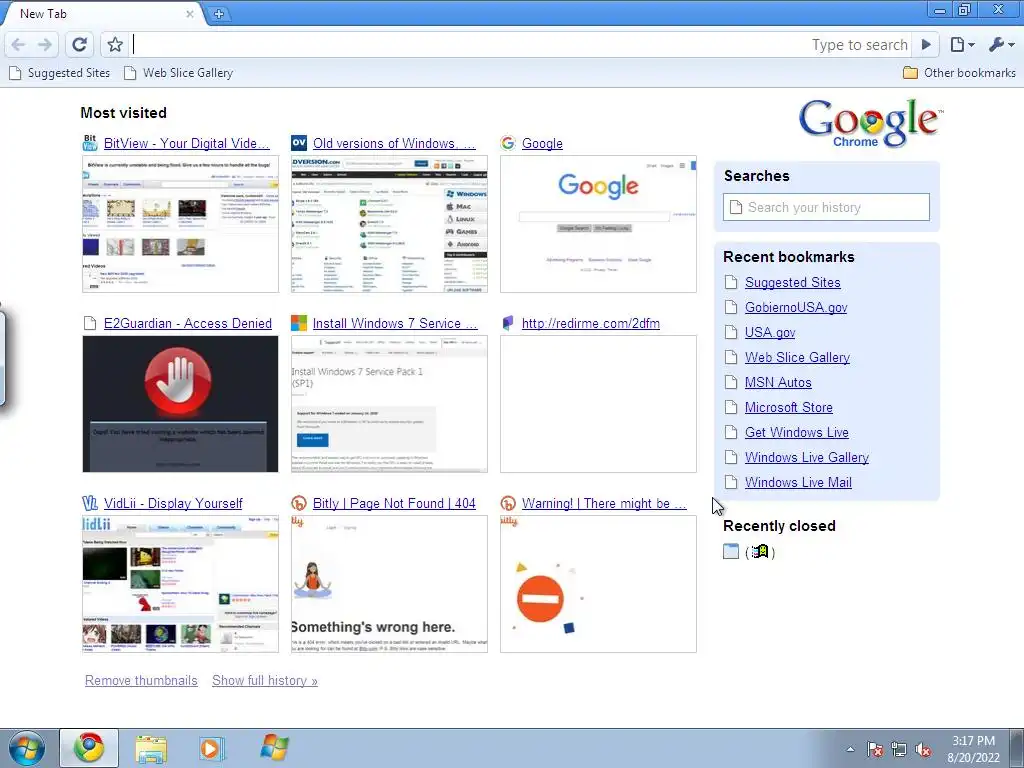This screenshot has width=1024, height=768.
Task: Open the Get Windows Live bookmark
Action: click(797, 432)
